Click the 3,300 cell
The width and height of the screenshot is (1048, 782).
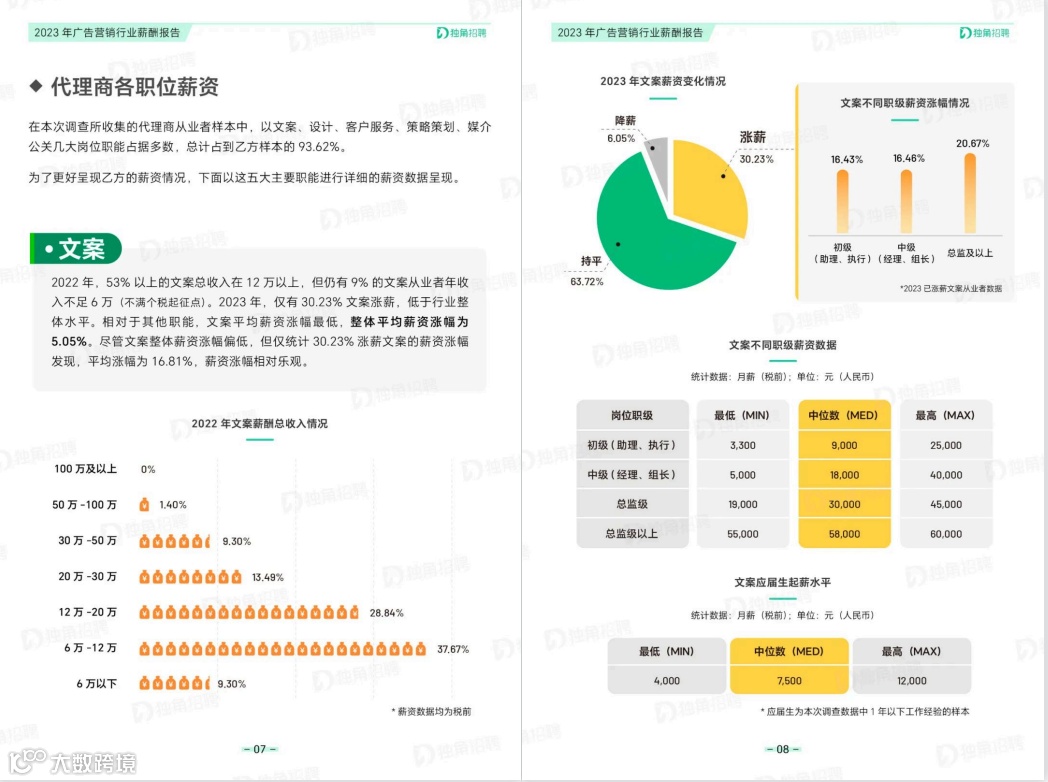[743, 445]
